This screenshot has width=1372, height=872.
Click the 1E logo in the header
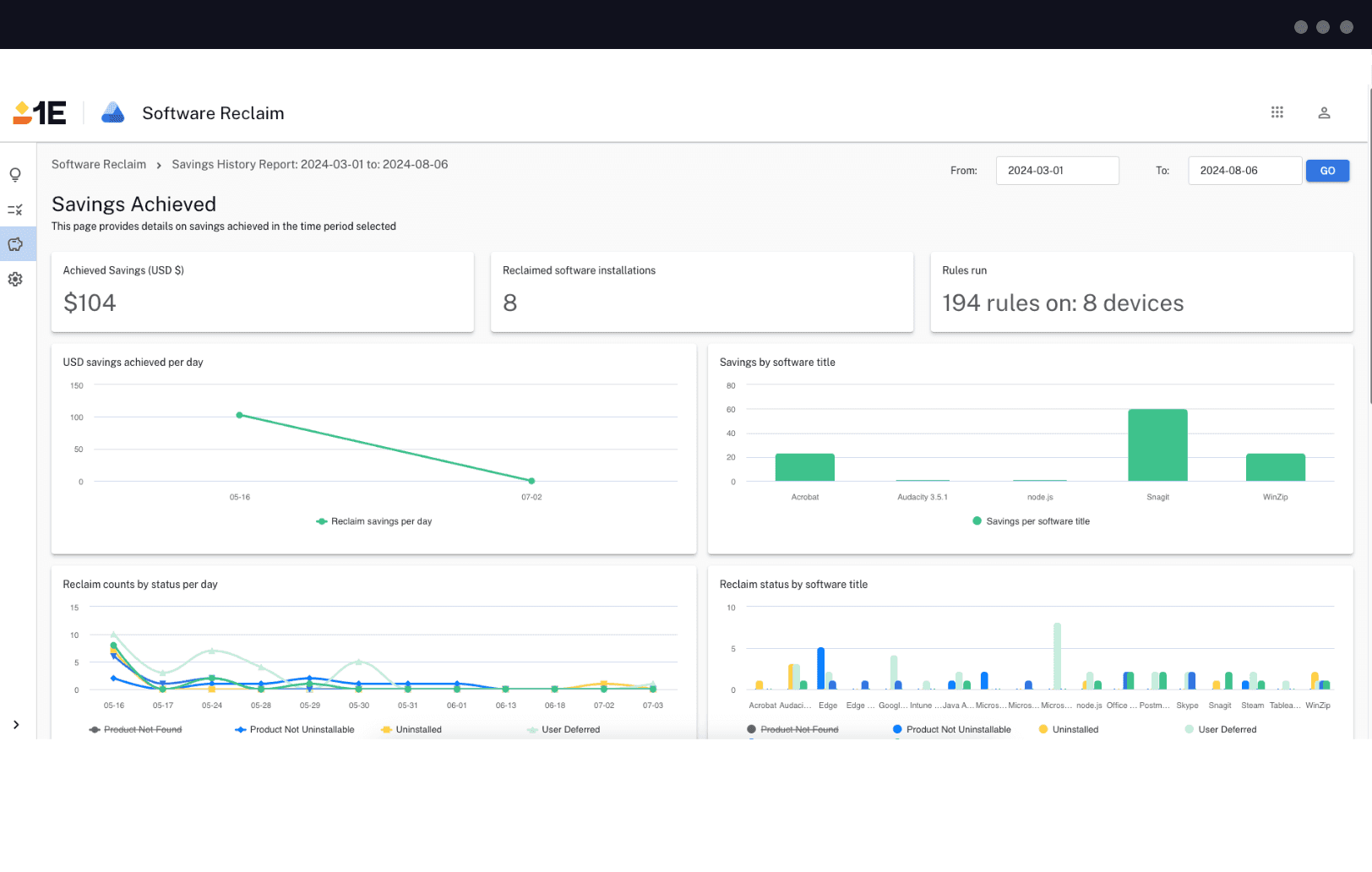(40, 112)
